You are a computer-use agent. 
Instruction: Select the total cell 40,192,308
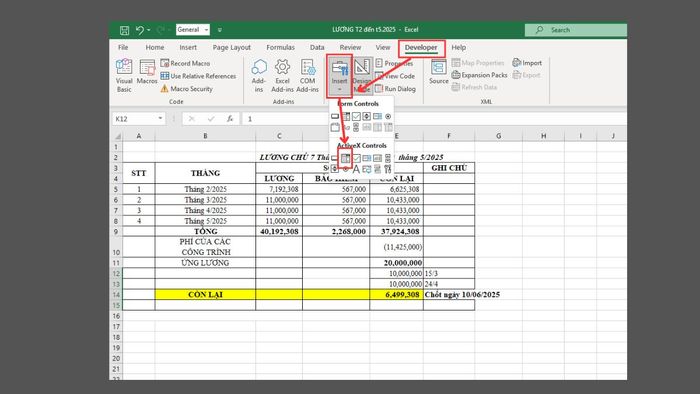tap(279, 232)
